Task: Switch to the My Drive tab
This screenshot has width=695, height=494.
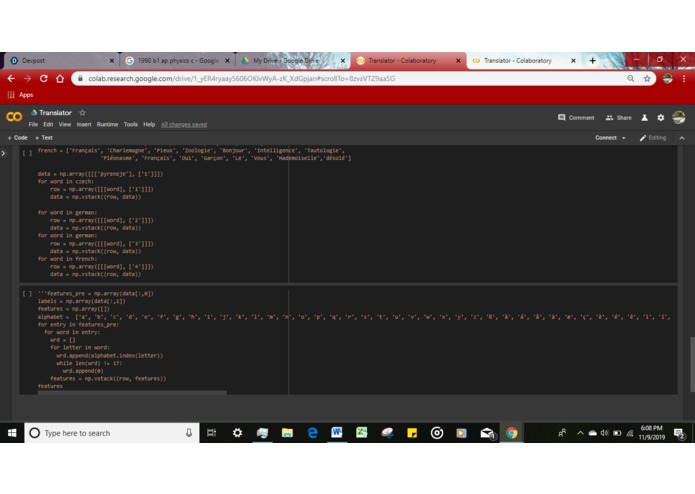Action: pos(293,61)
